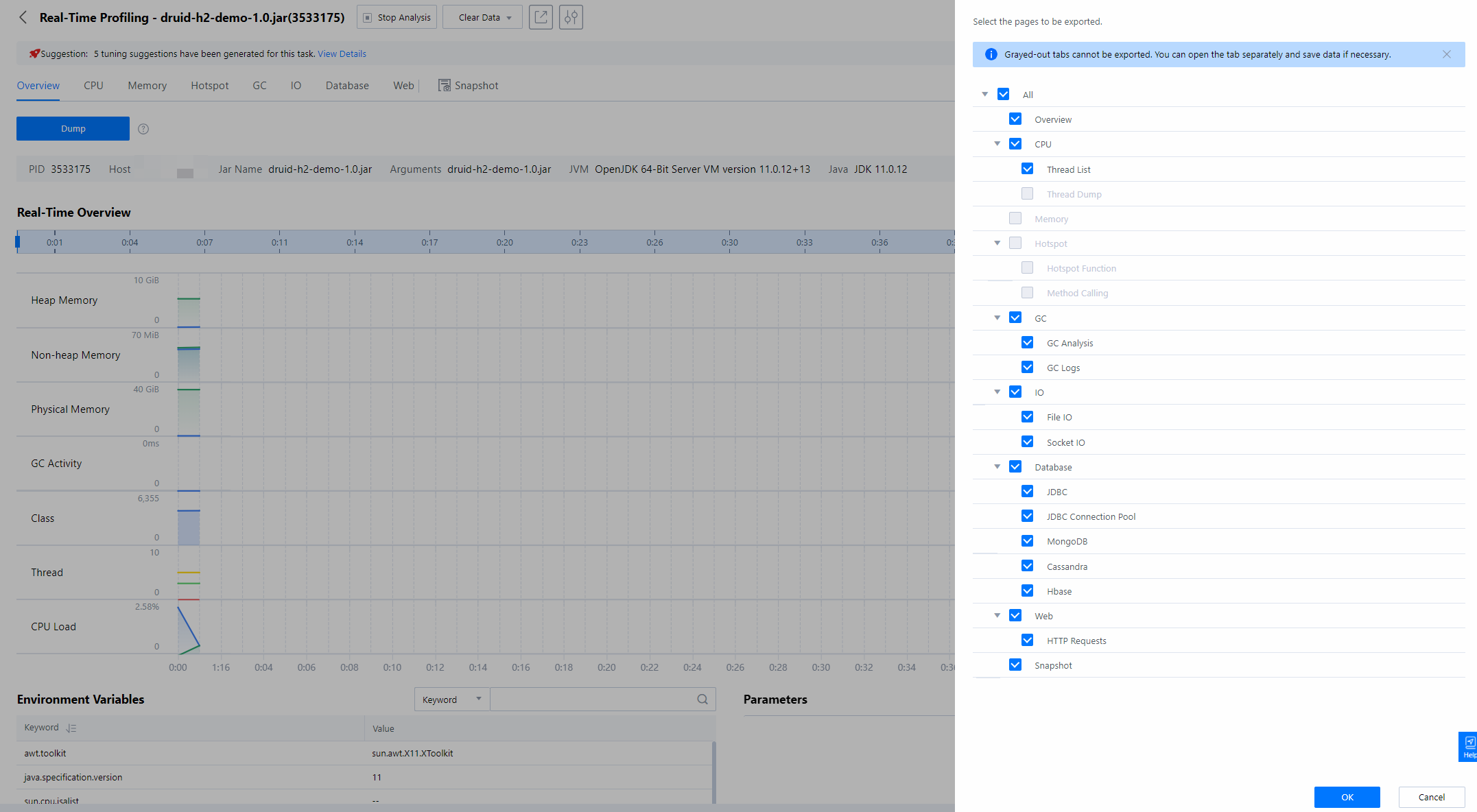Switch to the CPU tab

click(93, 86)
